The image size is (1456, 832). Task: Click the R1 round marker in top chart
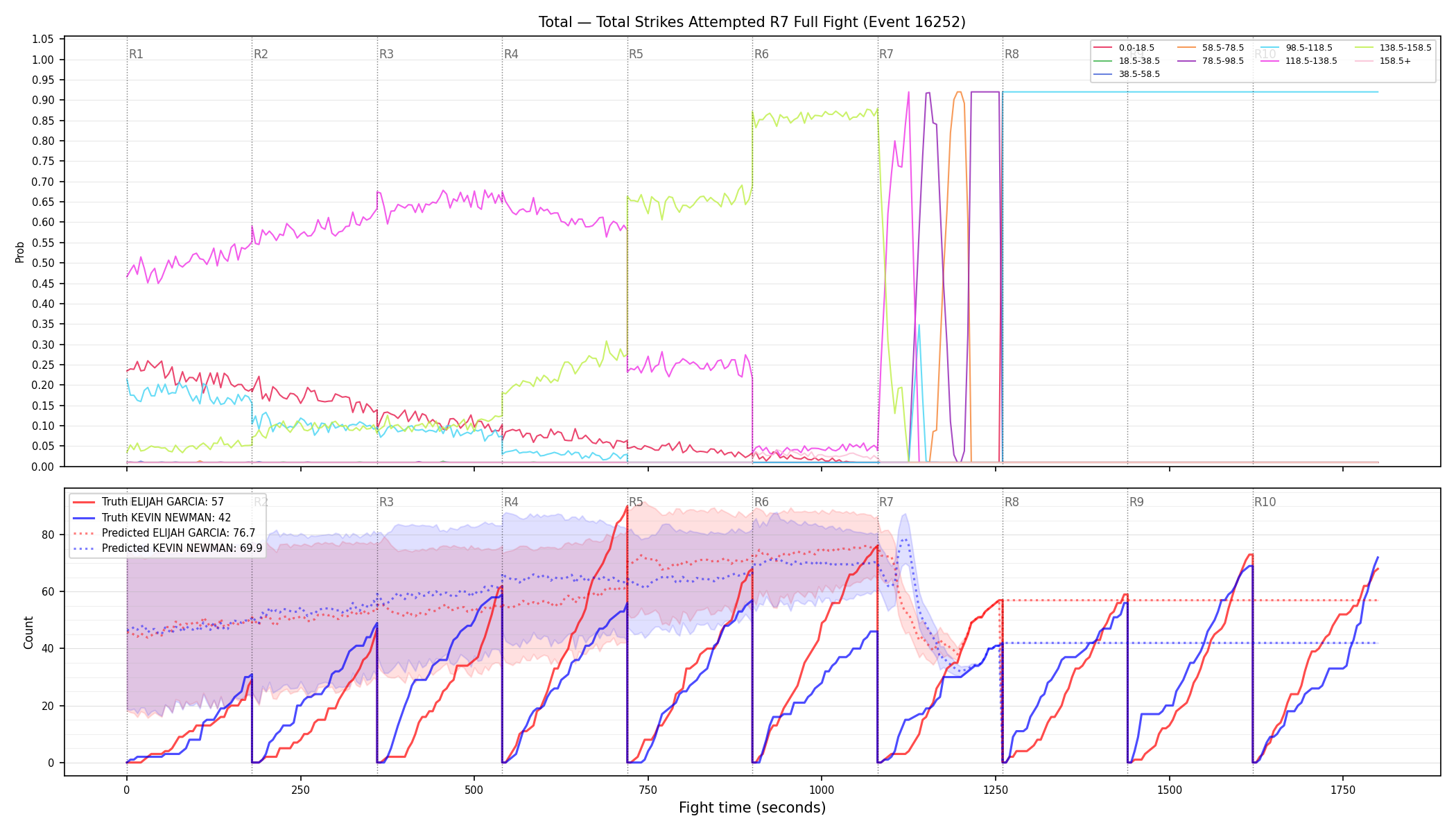pyautogui.click(x=136, y=54)
